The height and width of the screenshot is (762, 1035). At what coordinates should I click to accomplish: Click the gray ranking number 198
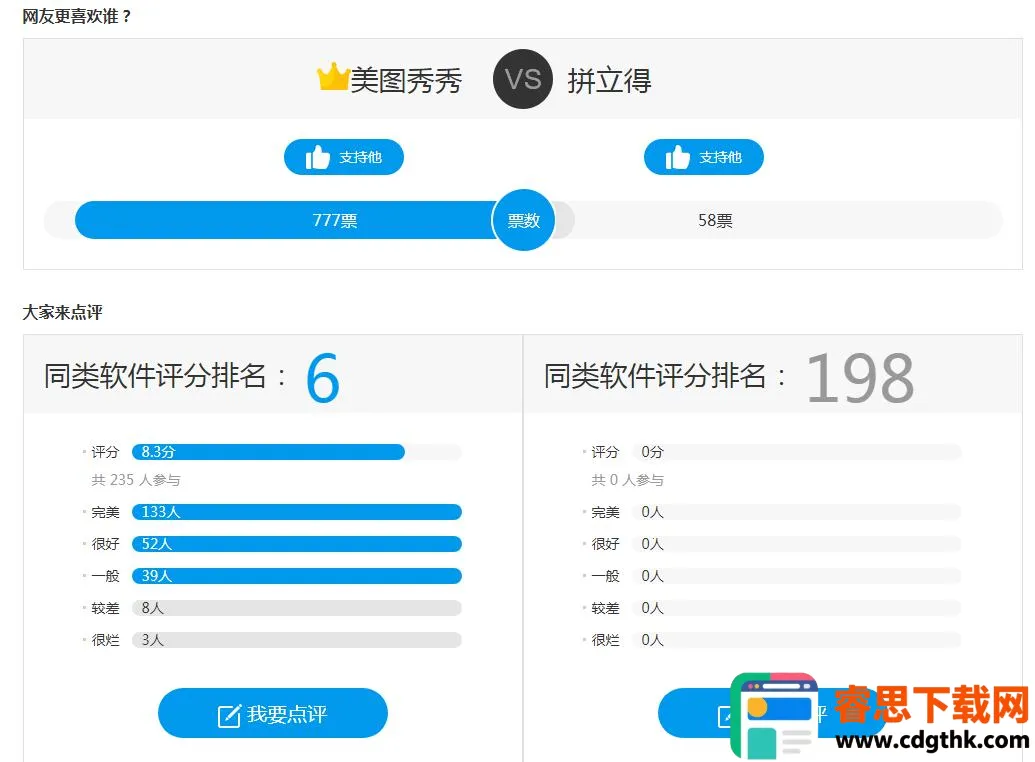[859, 378]
